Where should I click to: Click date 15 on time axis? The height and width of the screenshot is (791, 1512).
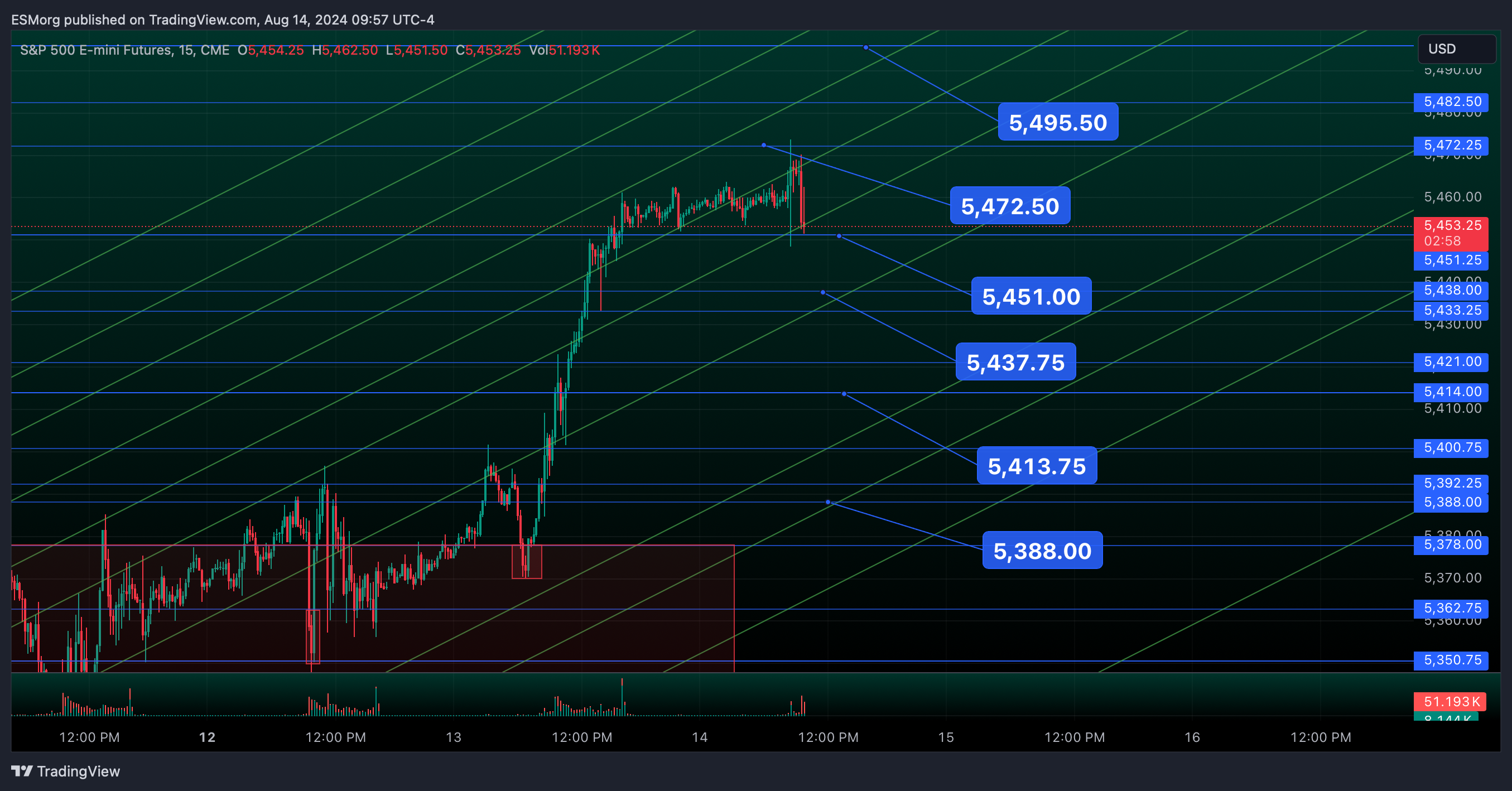[x=946, y=737]
